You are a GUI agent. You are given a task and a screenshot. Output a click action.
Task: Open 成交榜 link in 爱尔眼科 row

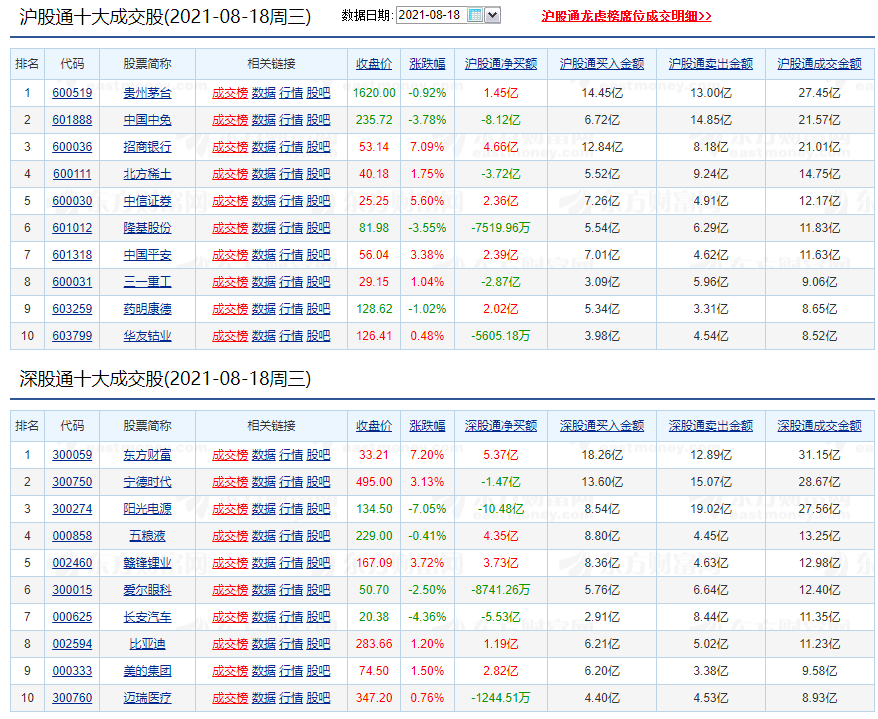[230, 590]
